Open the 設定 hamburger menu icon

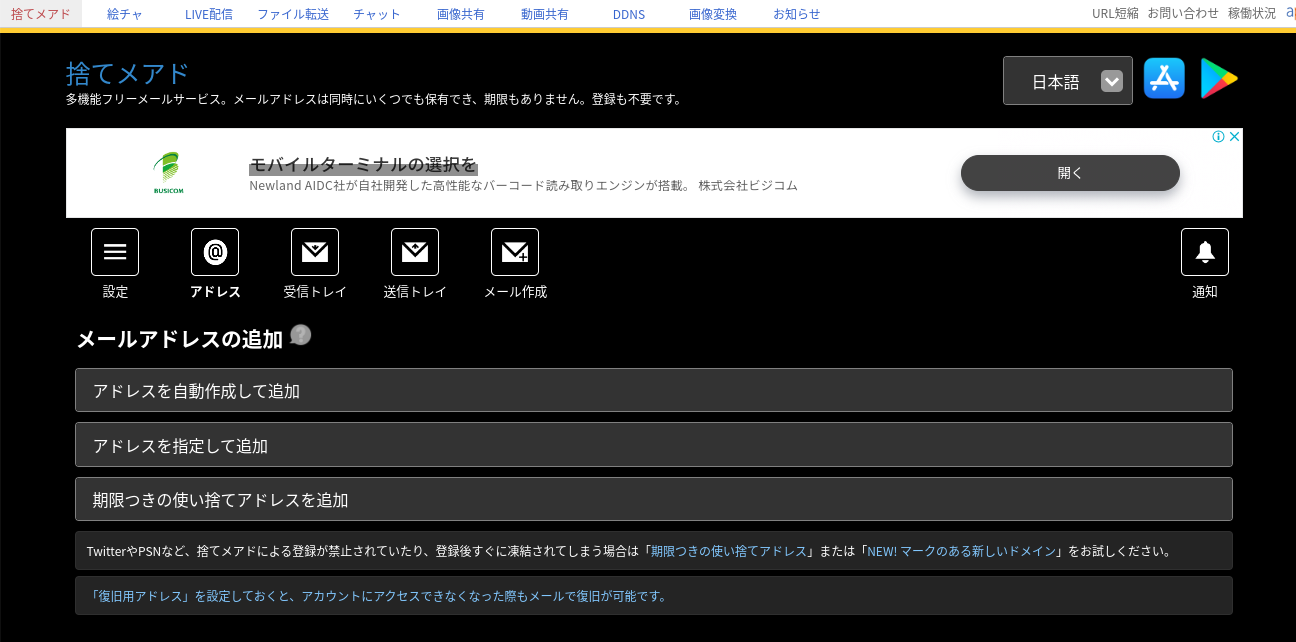click(115, 252)
